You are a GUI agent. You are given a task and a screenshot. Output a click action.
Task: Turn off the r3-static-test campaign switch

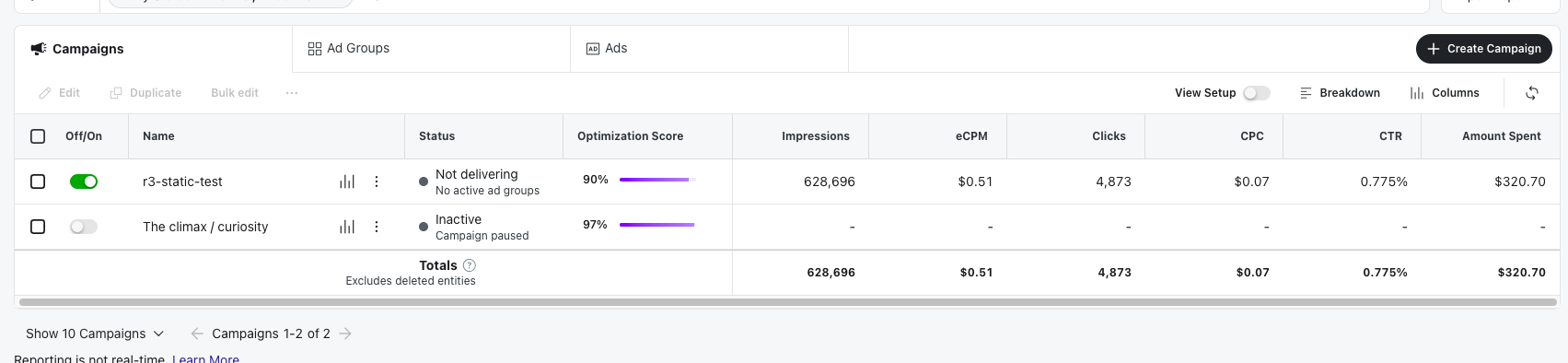84,181
